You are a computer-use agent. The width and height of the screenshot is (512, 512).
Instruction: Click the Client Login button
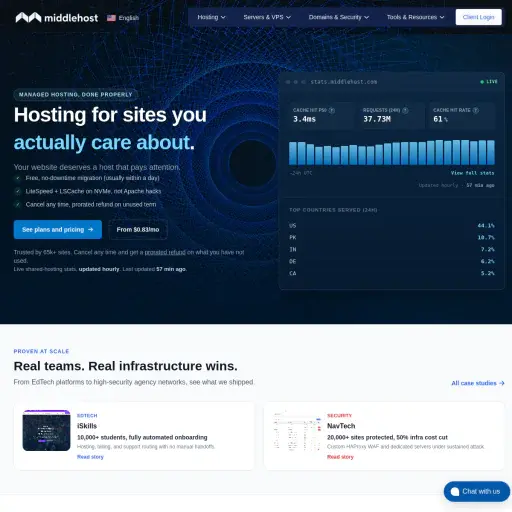click(x=478, y=17)
